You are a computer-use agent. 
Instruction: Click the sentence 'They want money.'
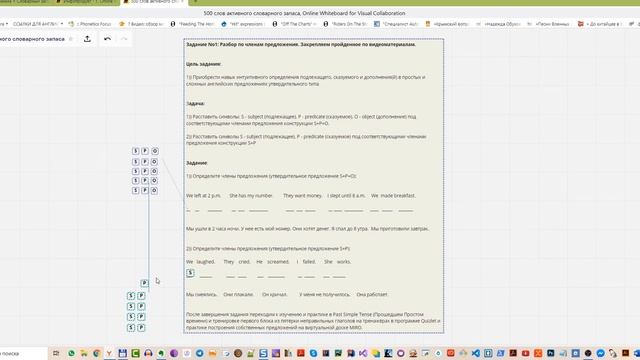[x=302, y=196]
